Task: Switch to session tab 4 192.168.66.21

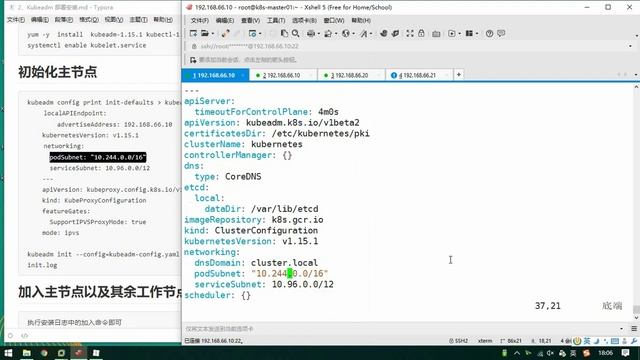Action: (418, 76)
